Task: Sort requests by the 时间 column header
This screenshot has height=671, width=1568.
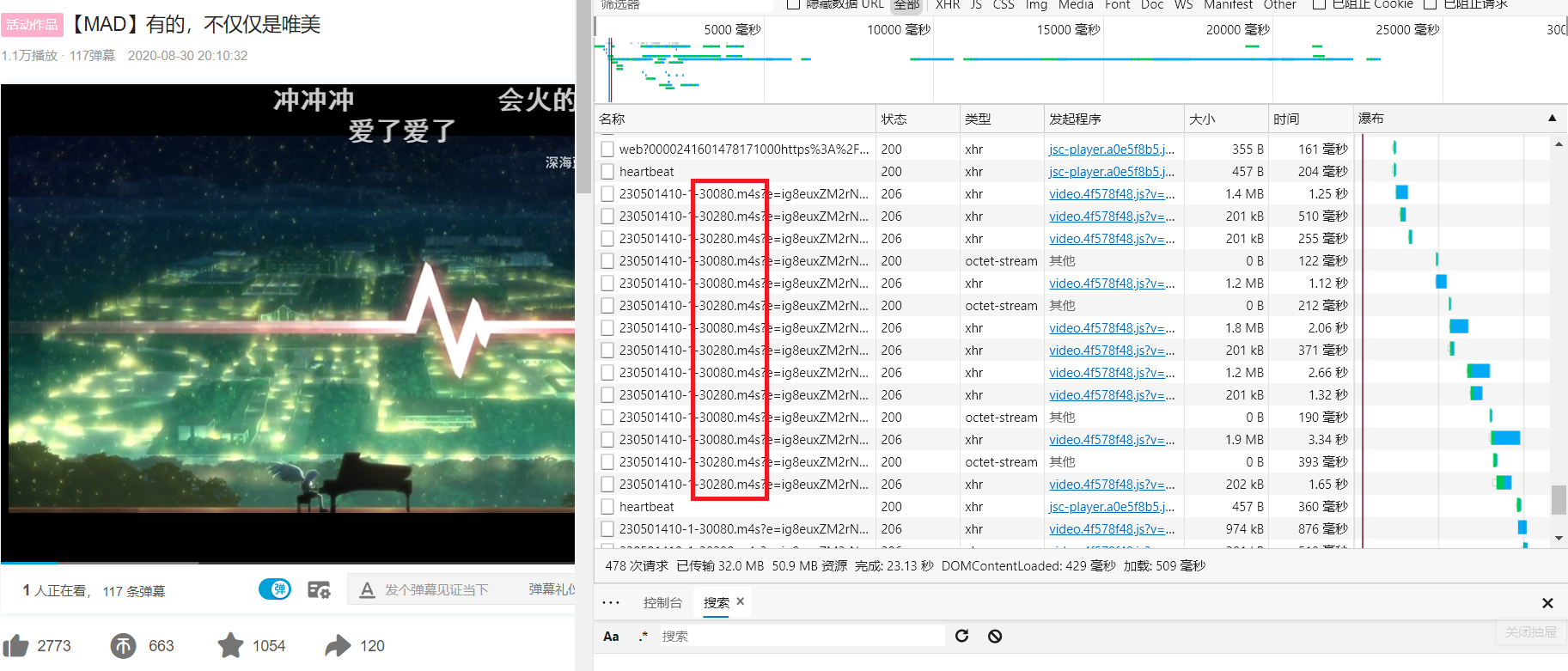Action: pos(1310,119)
